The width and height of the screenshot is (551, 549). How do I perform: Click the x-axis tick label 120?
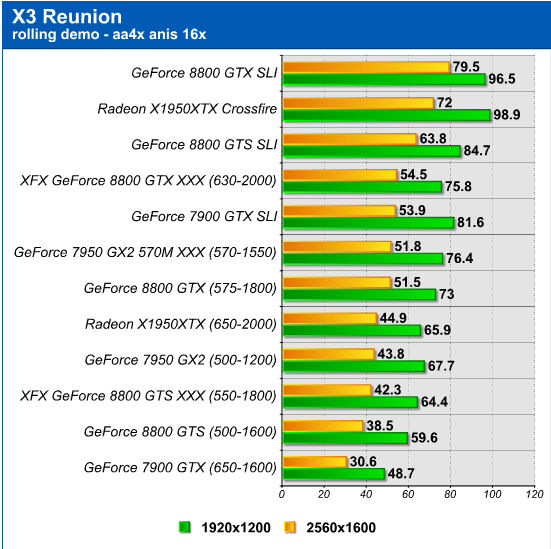click(x=534, y=494)
